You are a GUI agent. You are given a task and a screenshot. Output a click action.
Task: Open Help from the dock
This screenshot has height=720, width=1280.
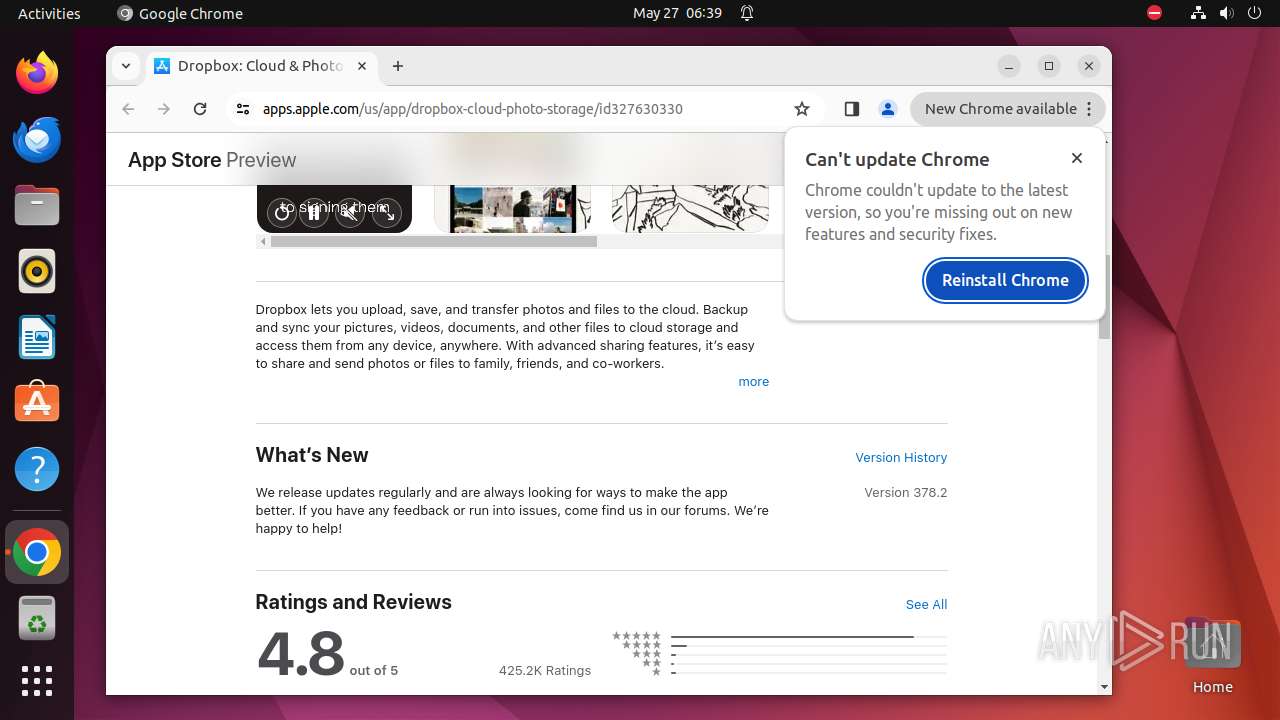37,469
